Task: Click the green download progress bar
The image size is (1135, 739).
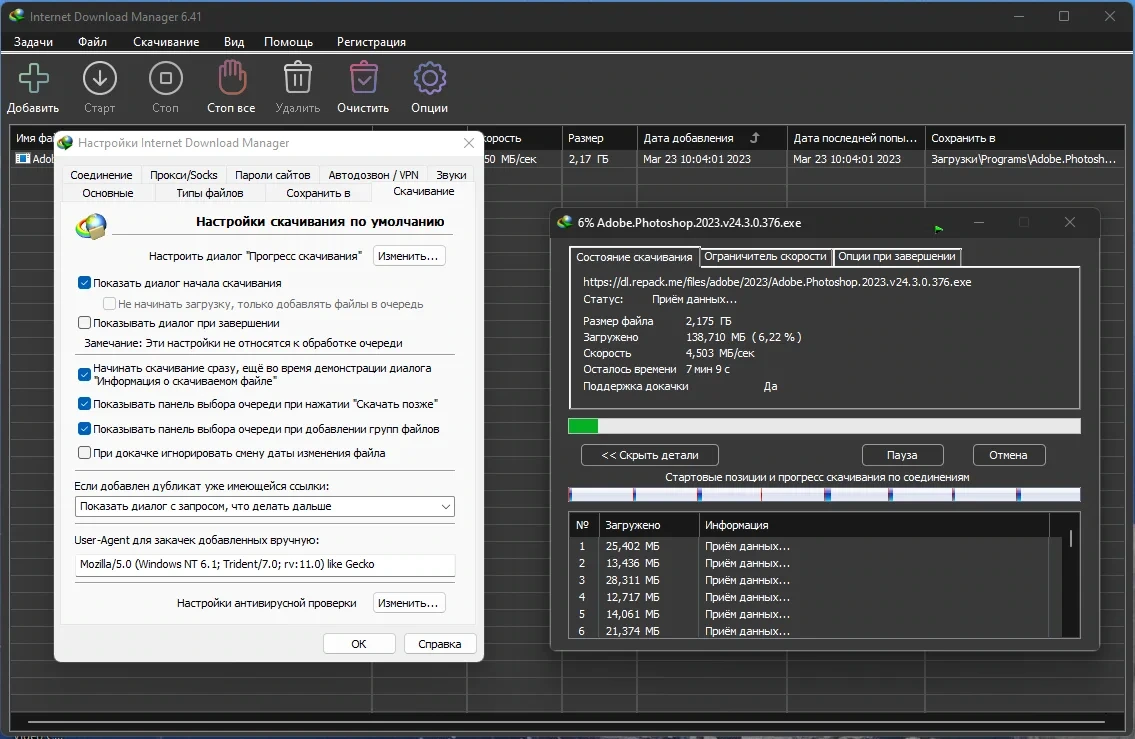Action: point(824,426)
